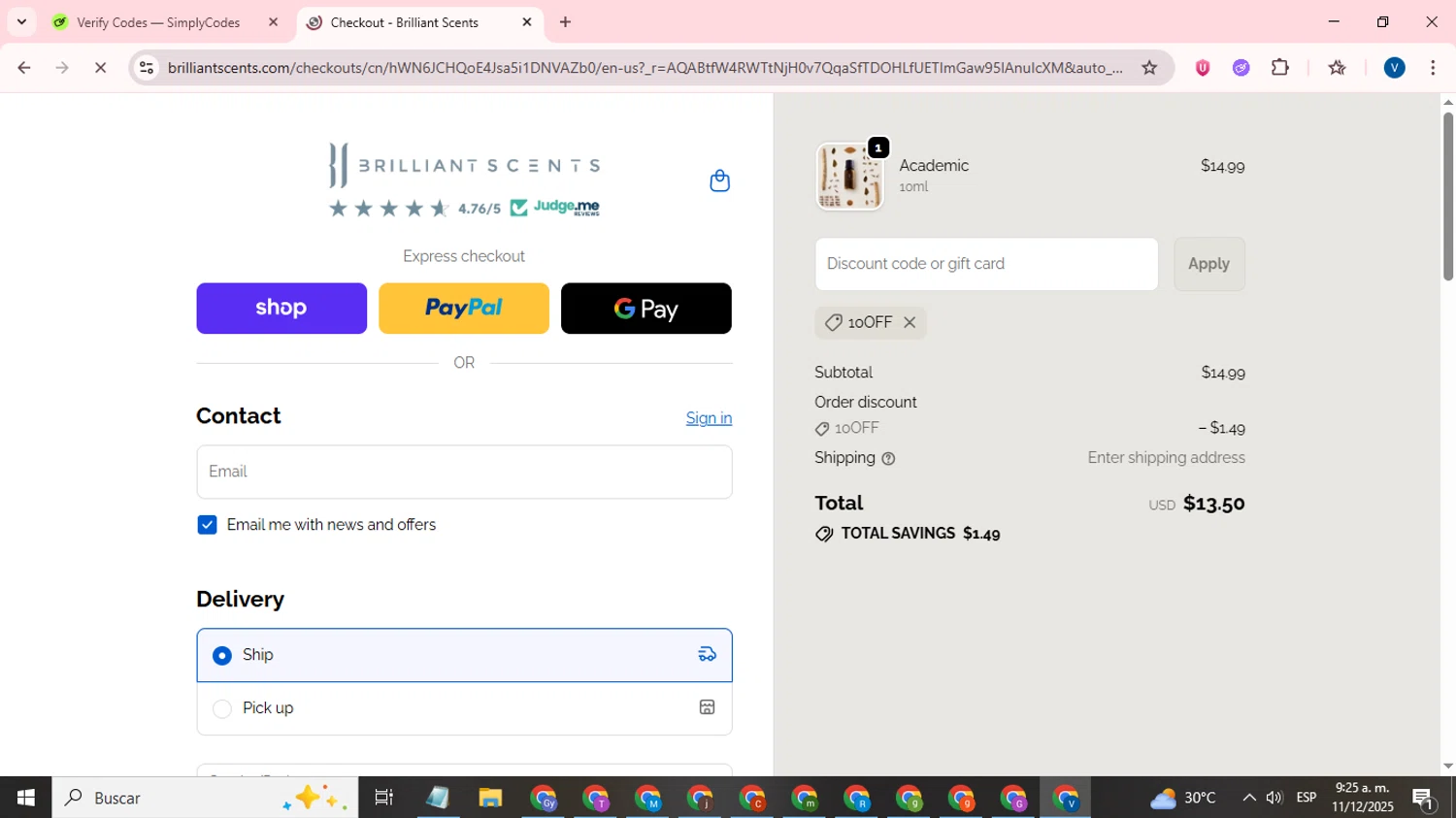Open the taskbar clock and date
This screenshot has height=818, width=1456.
(x=1363, y=798)
